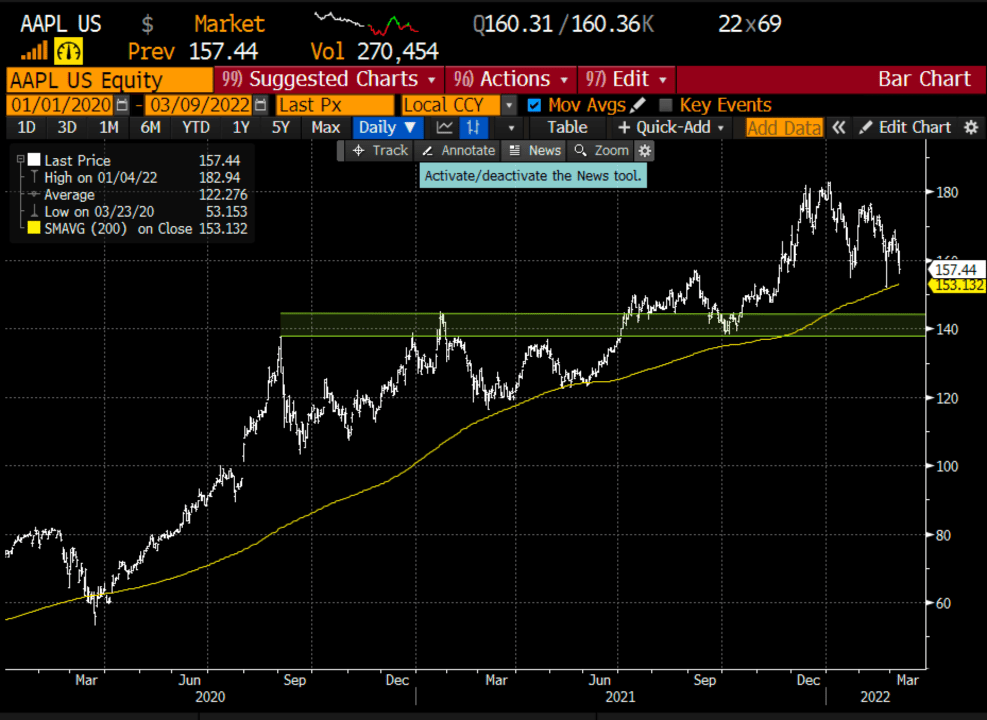Click the Local CCY field
The width and height of the screenshot is (987, 720).
451,104
